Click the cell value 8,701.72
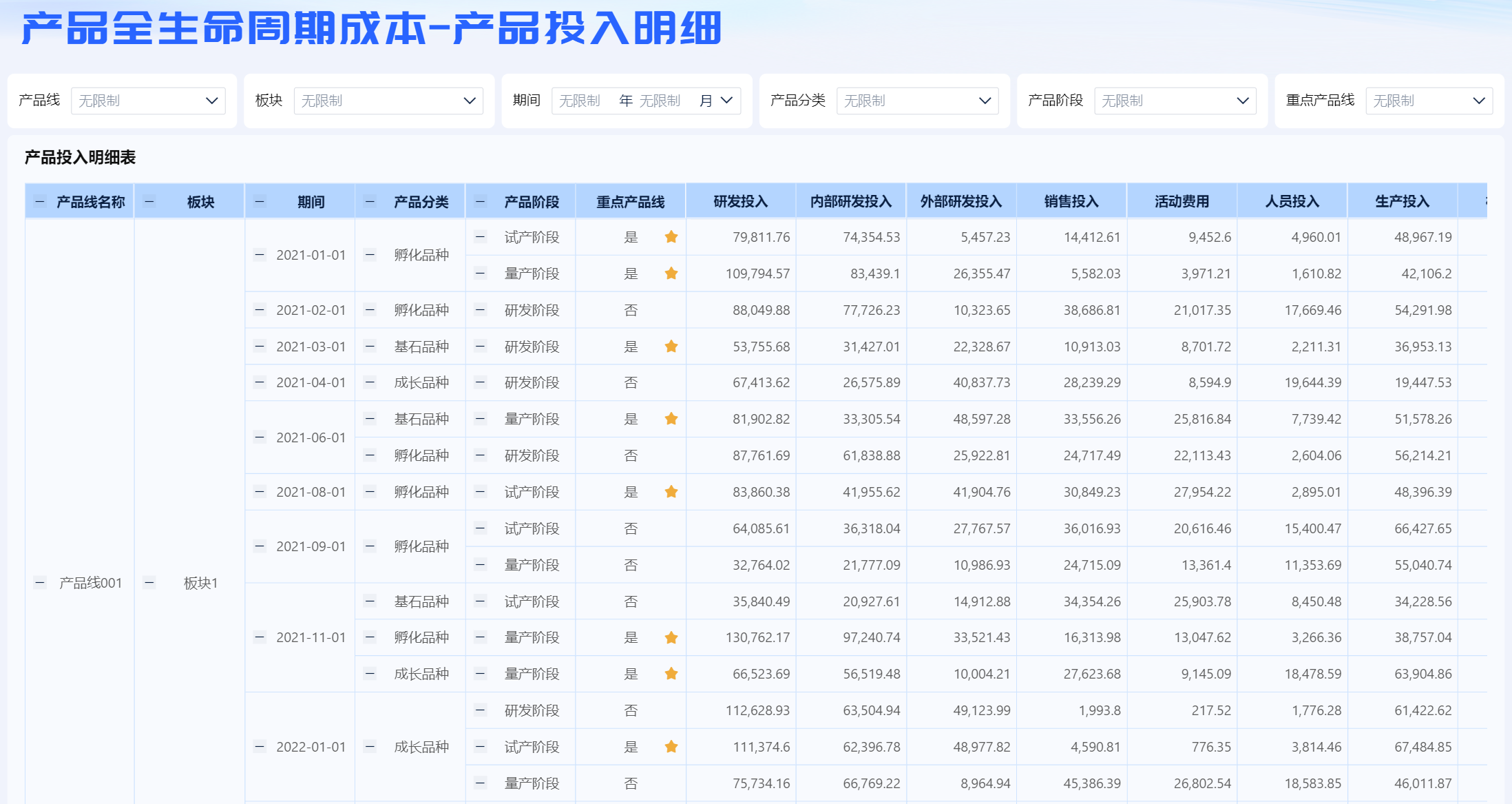The width and height of the screenshot is (1512, 804). (x=1206, y=347)
